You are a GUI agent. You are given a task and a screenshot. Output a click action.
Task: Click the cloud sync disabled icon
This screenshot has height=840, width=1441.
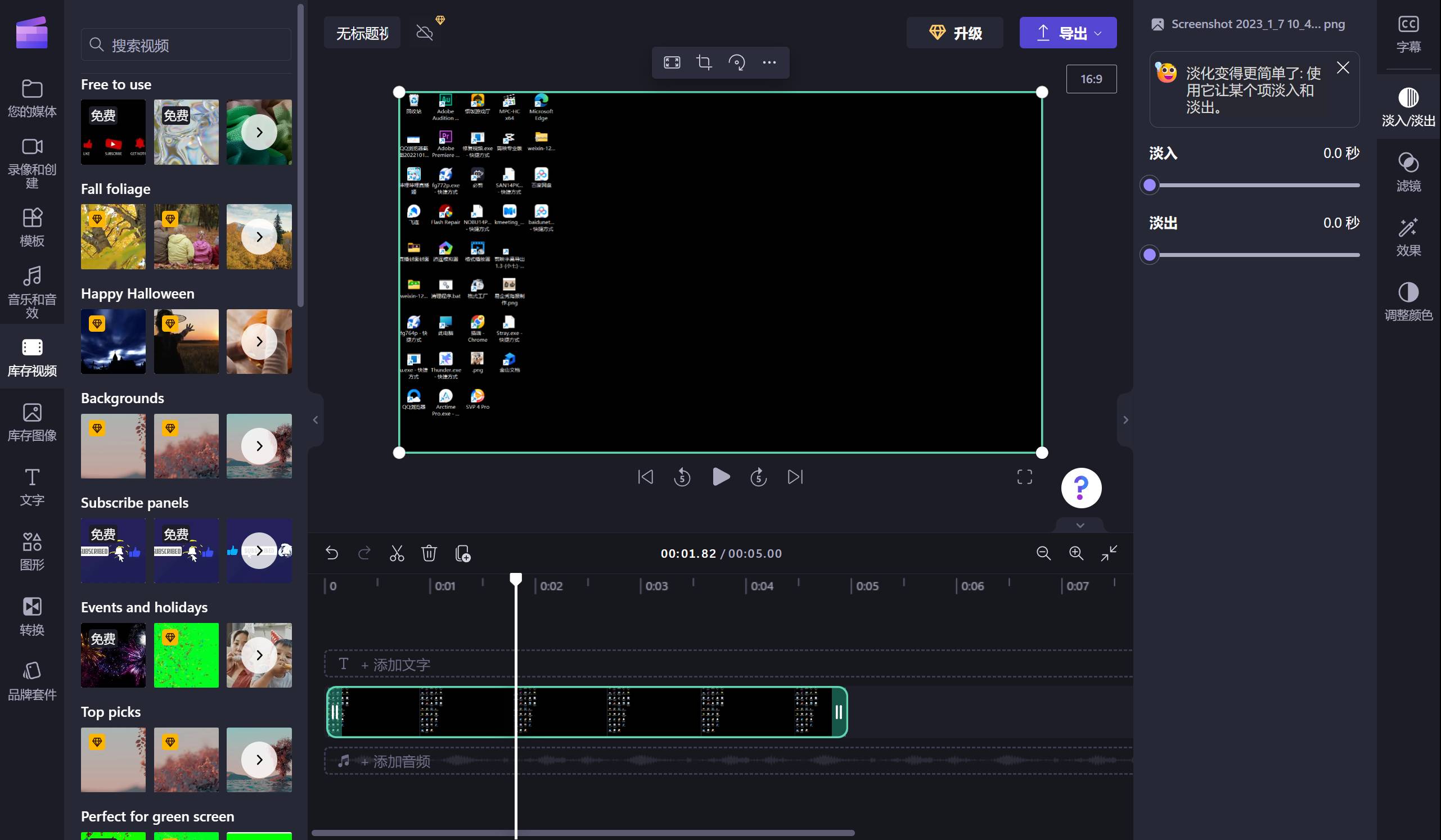tap(425, 33)
